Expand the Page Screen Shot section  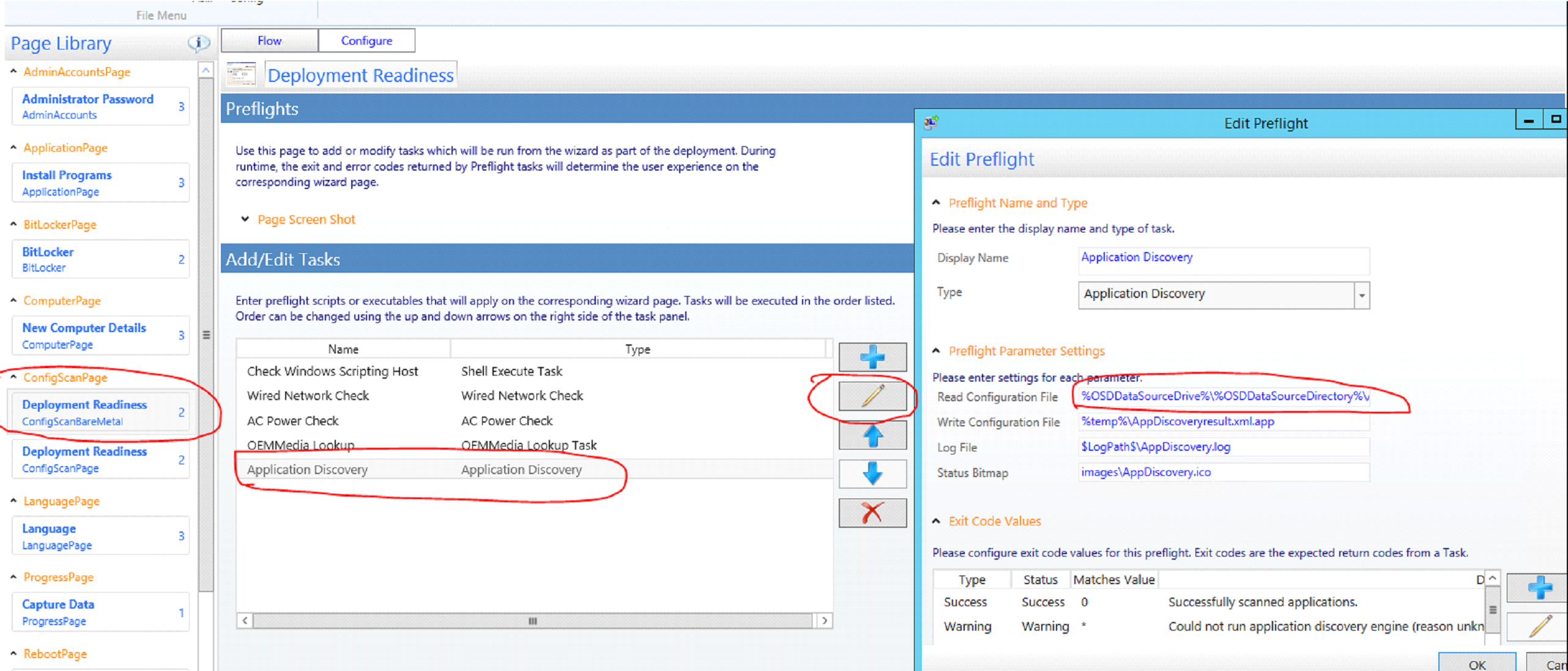coord(245,219)
